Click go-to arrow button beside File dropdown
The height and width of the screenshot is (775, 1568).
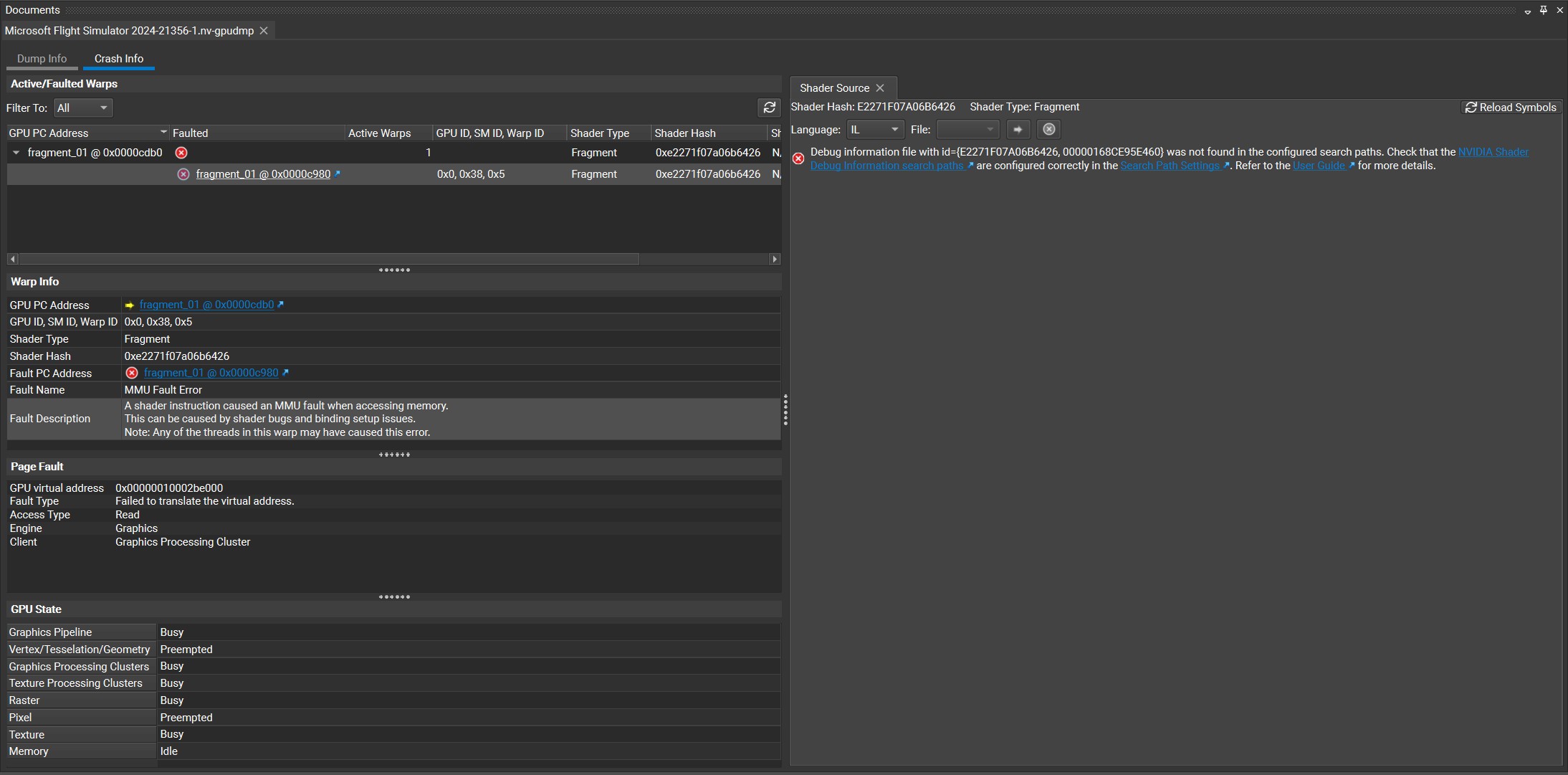(1018, 129)
